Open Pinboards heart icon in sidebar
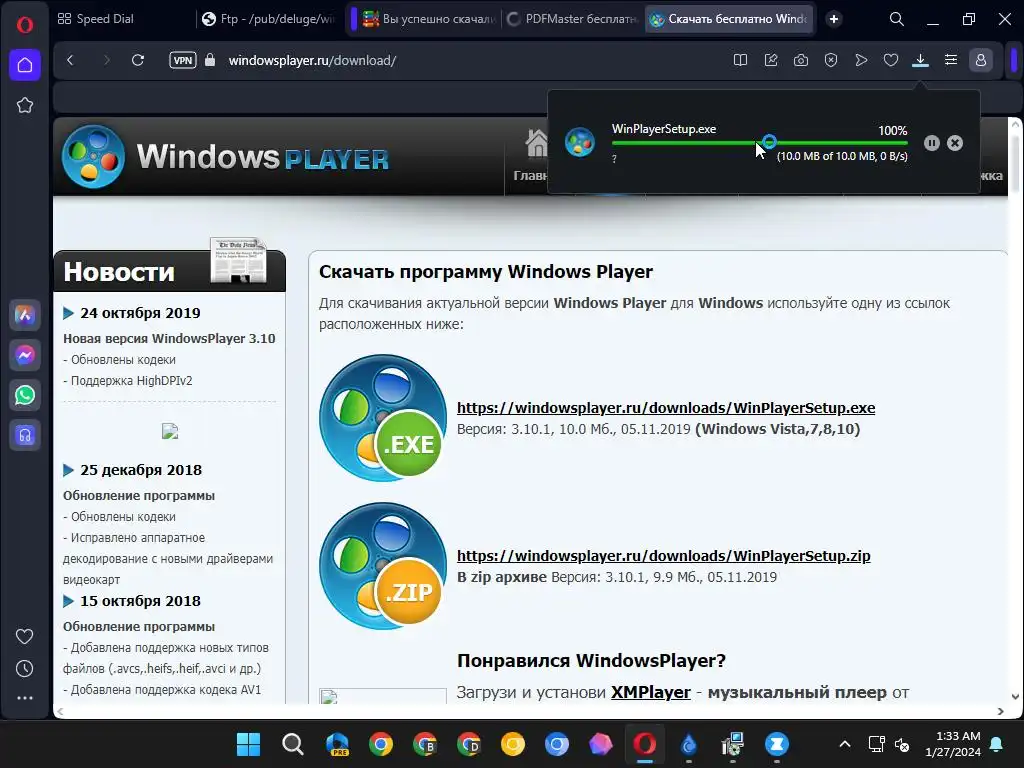Screen dimensions: 1024x768 [x=25, y=636]
